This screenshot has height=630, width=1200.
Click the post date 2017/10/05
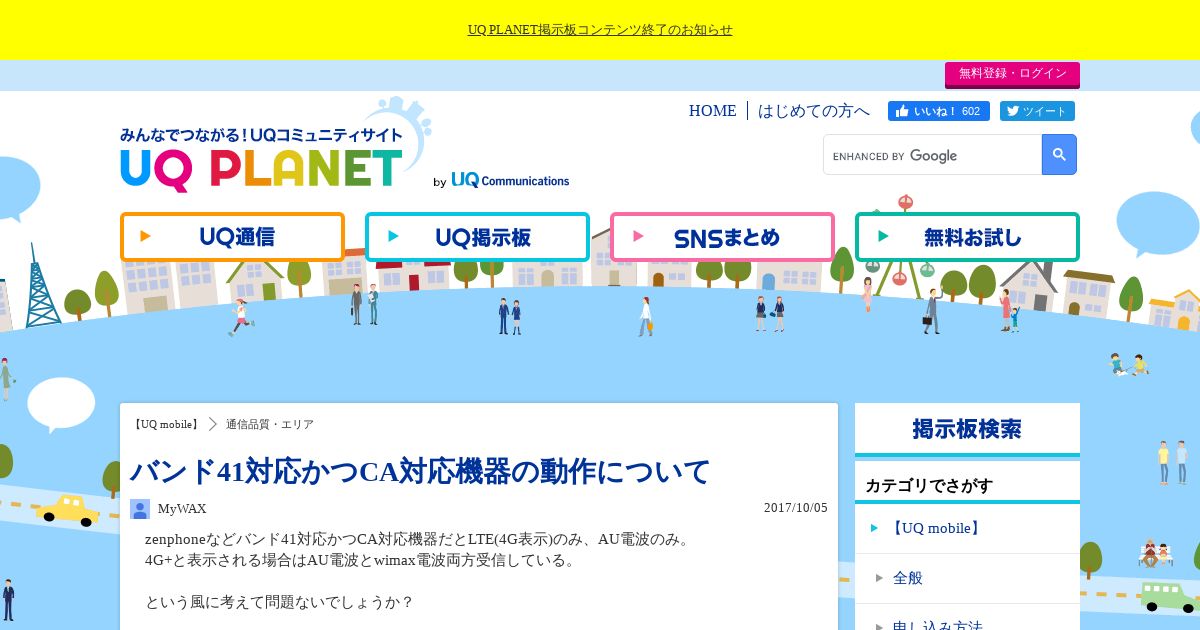tap(796, 508)
